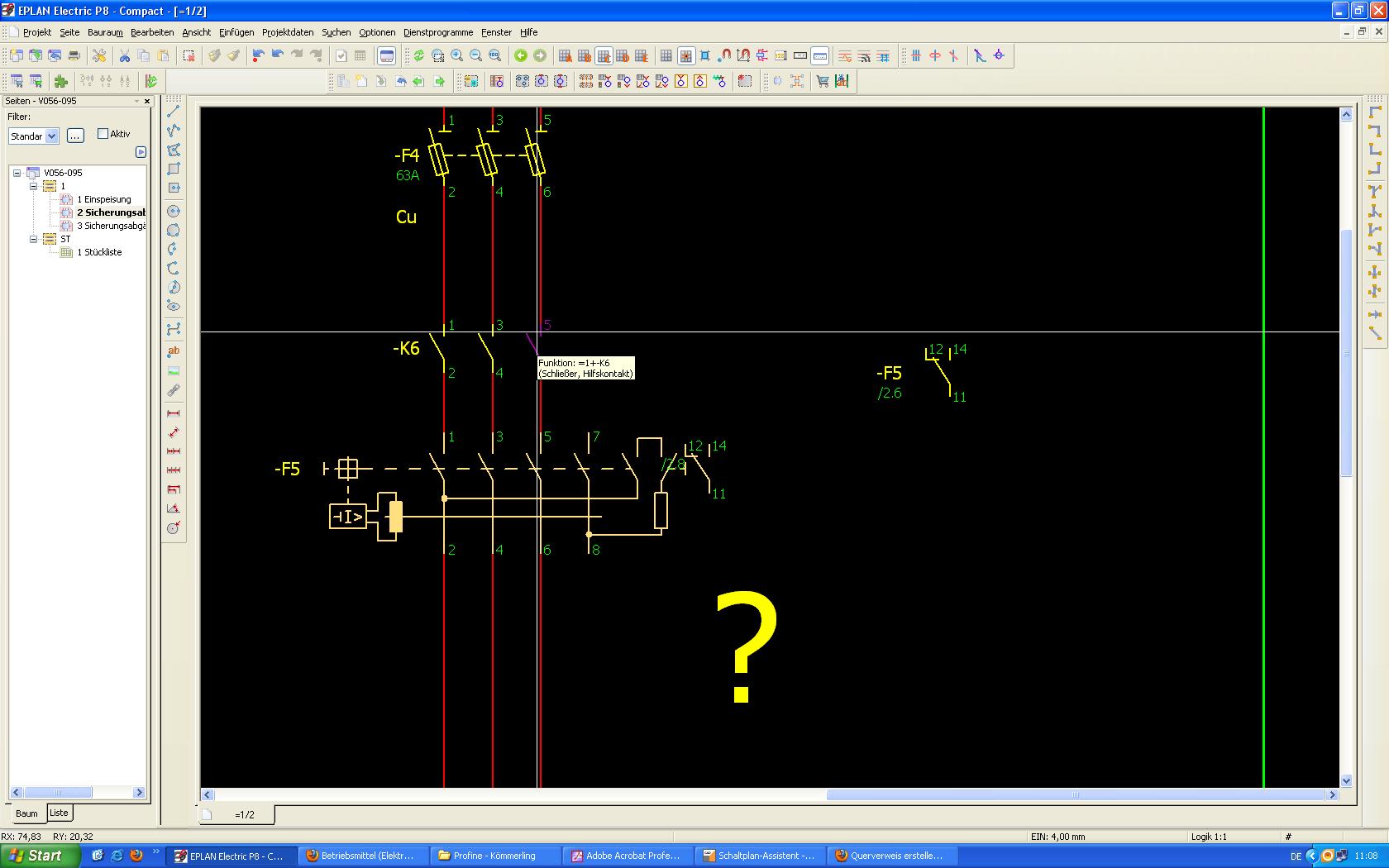Collapse the tree node labeled 1
Screen dimensions: 1389x868
(x=34, y=186)
